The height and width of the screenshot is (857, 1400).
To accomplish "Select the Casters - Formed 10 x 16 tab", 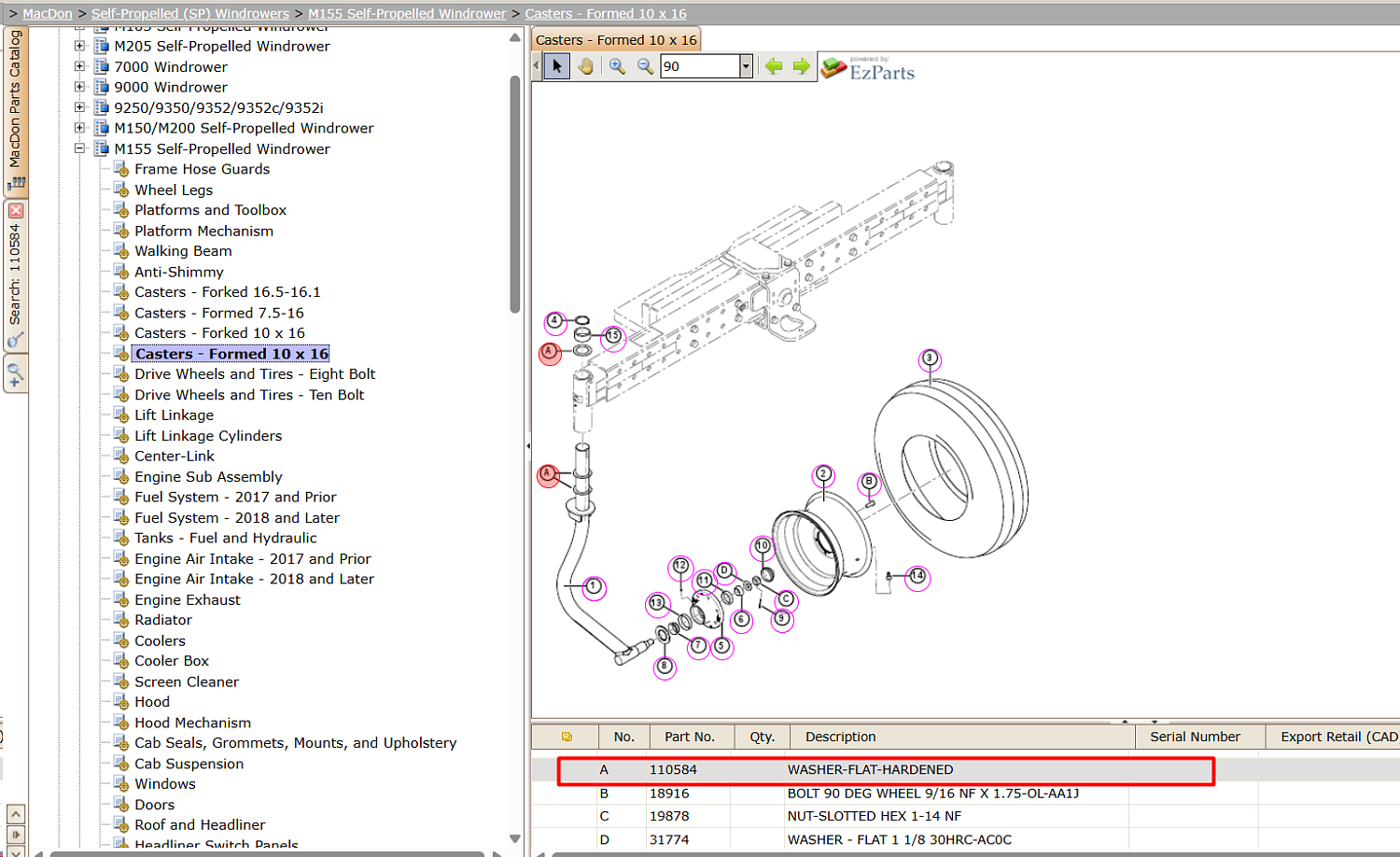I will pos(617,40).
